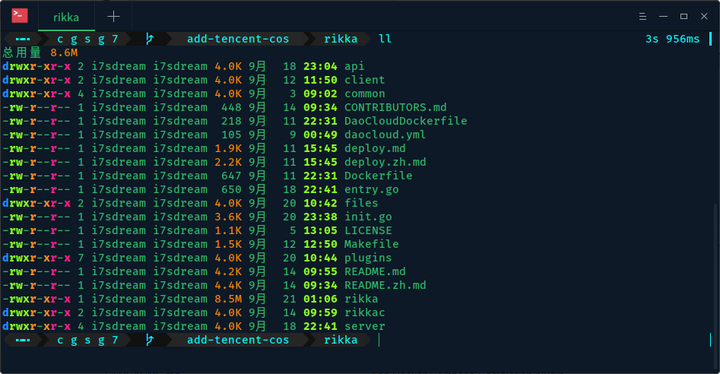This screenshot has width=720, height=374.
Task: Click the 8.6M total usage value
Action: 64,52
